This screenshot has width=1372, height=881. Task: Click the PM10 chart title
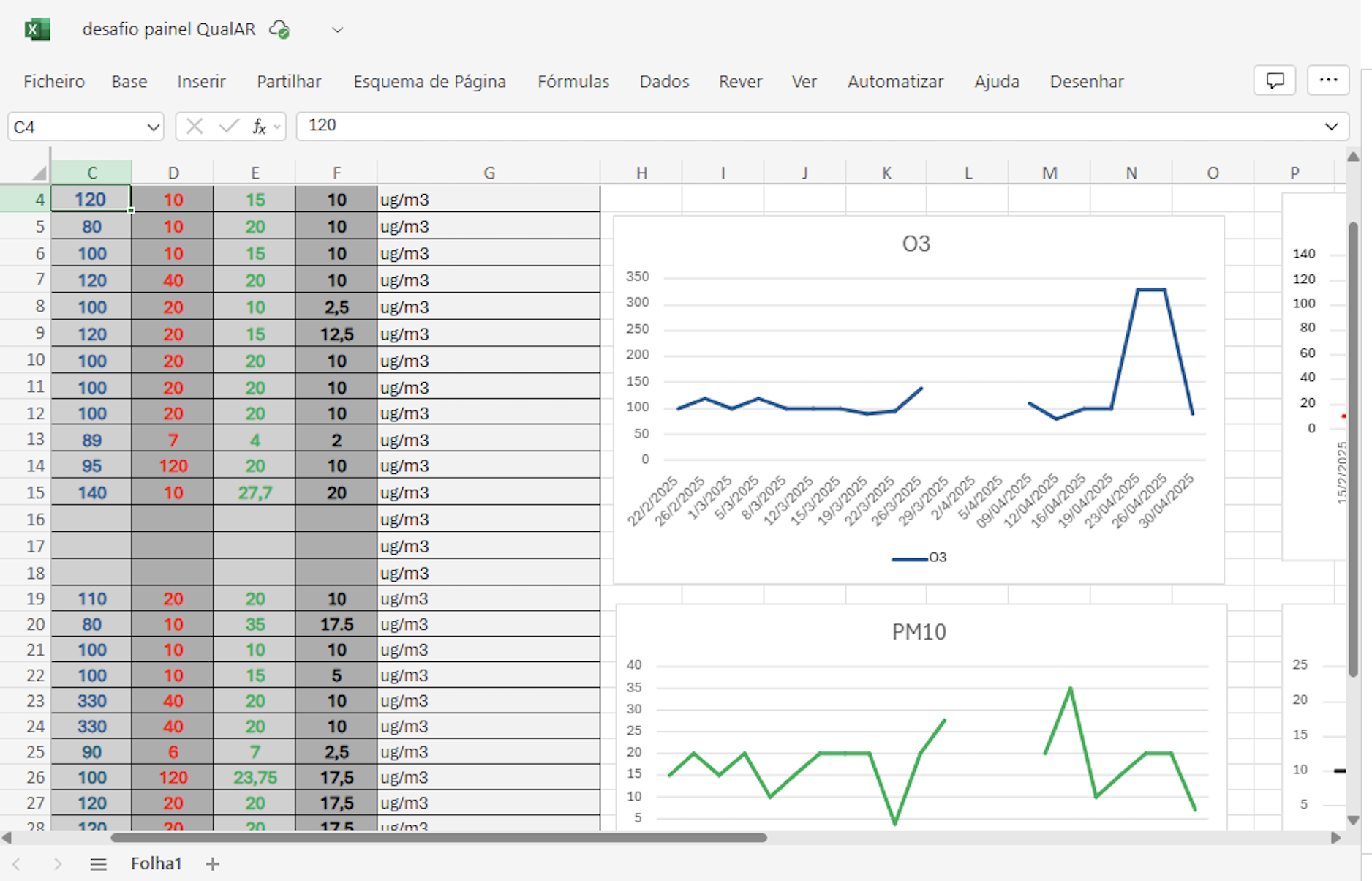919,632
